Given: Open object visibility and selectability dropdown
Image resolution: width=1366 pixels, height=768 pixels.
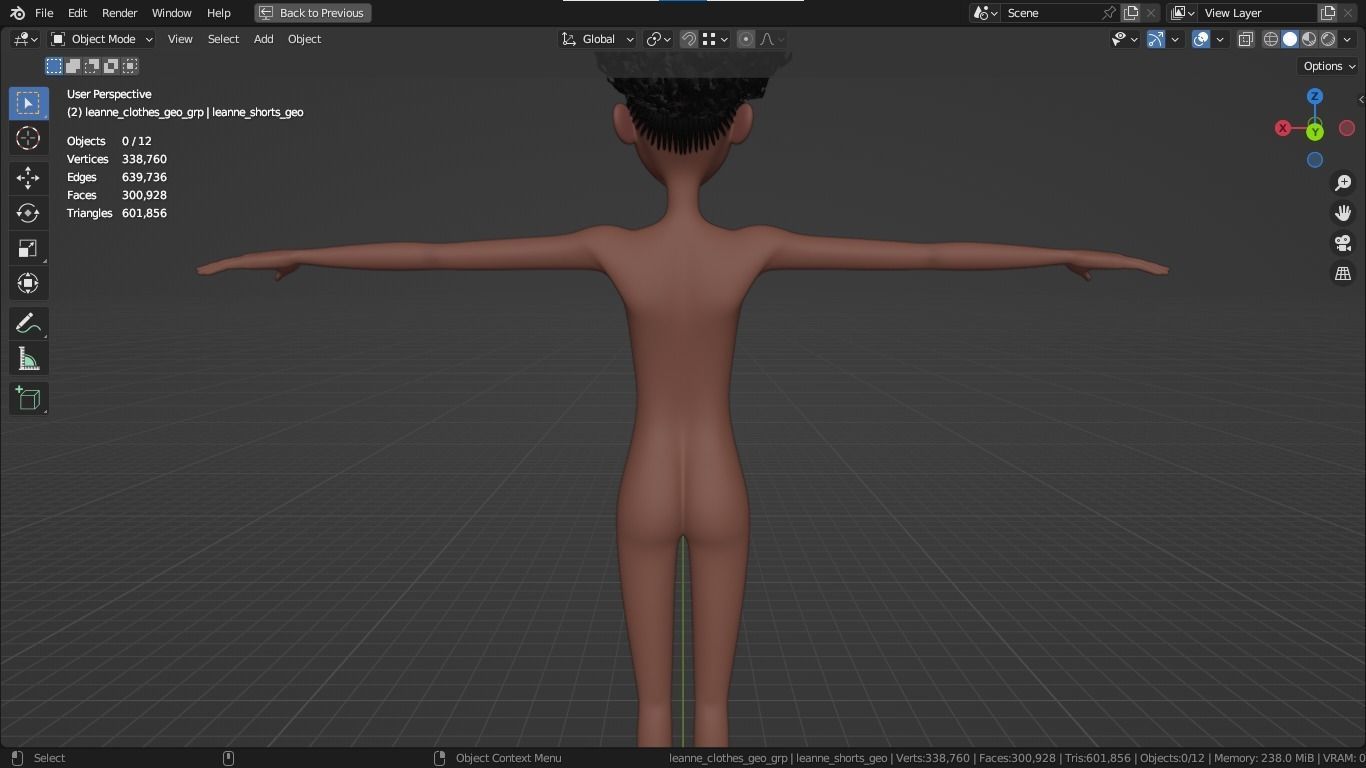Looking at the screenshot, I should point(1125,39).
